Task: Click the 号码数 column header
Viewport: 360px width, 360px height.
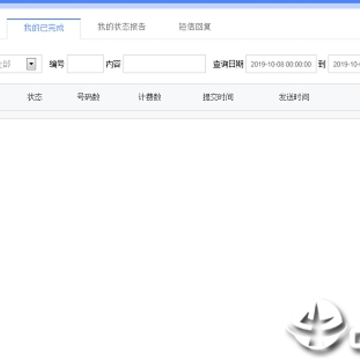Action: 88,97
